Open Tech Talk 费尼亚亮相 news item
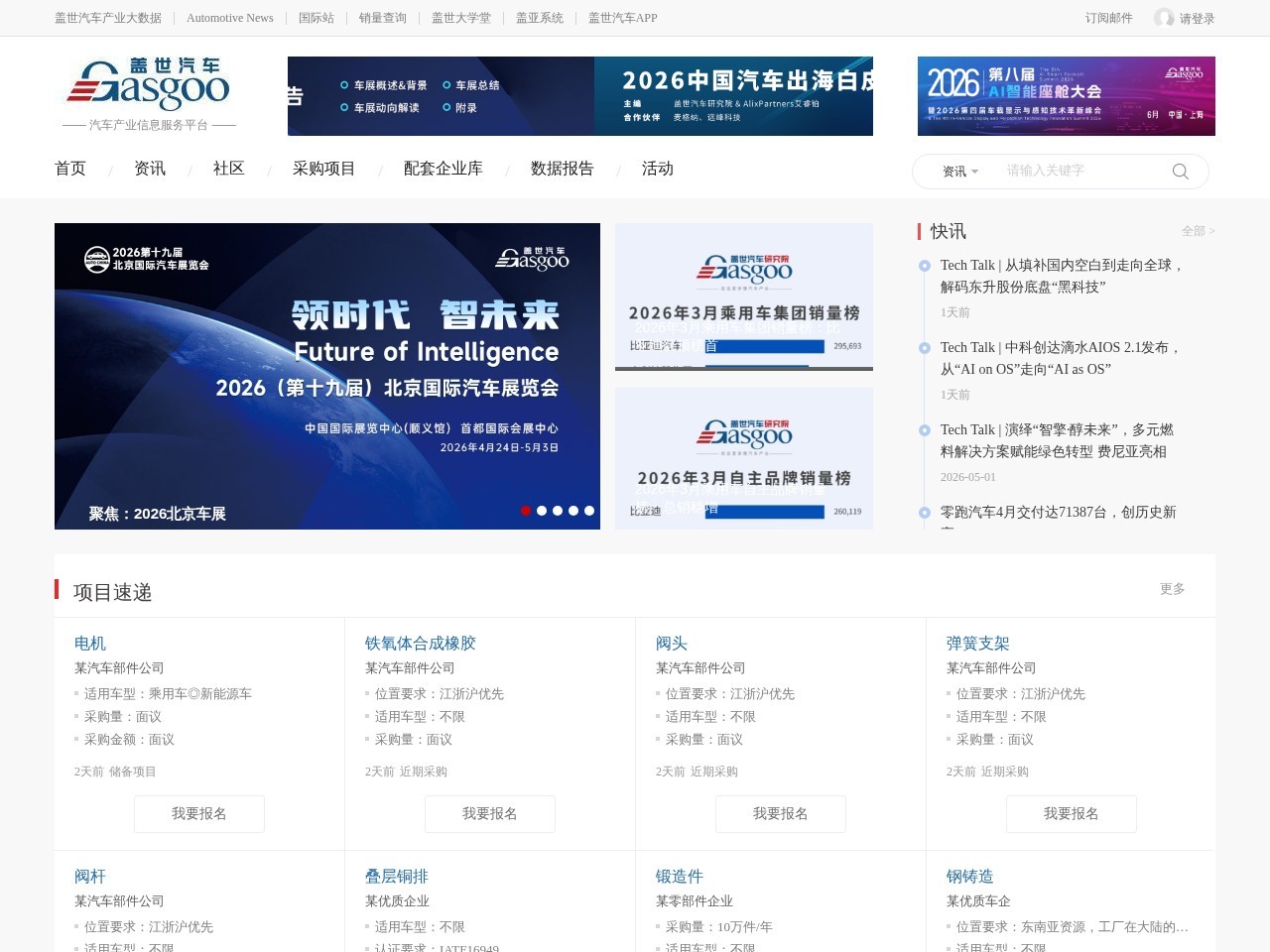Image resolution: width=1270 pixels, height=952 pixels. click(1057, 440)
